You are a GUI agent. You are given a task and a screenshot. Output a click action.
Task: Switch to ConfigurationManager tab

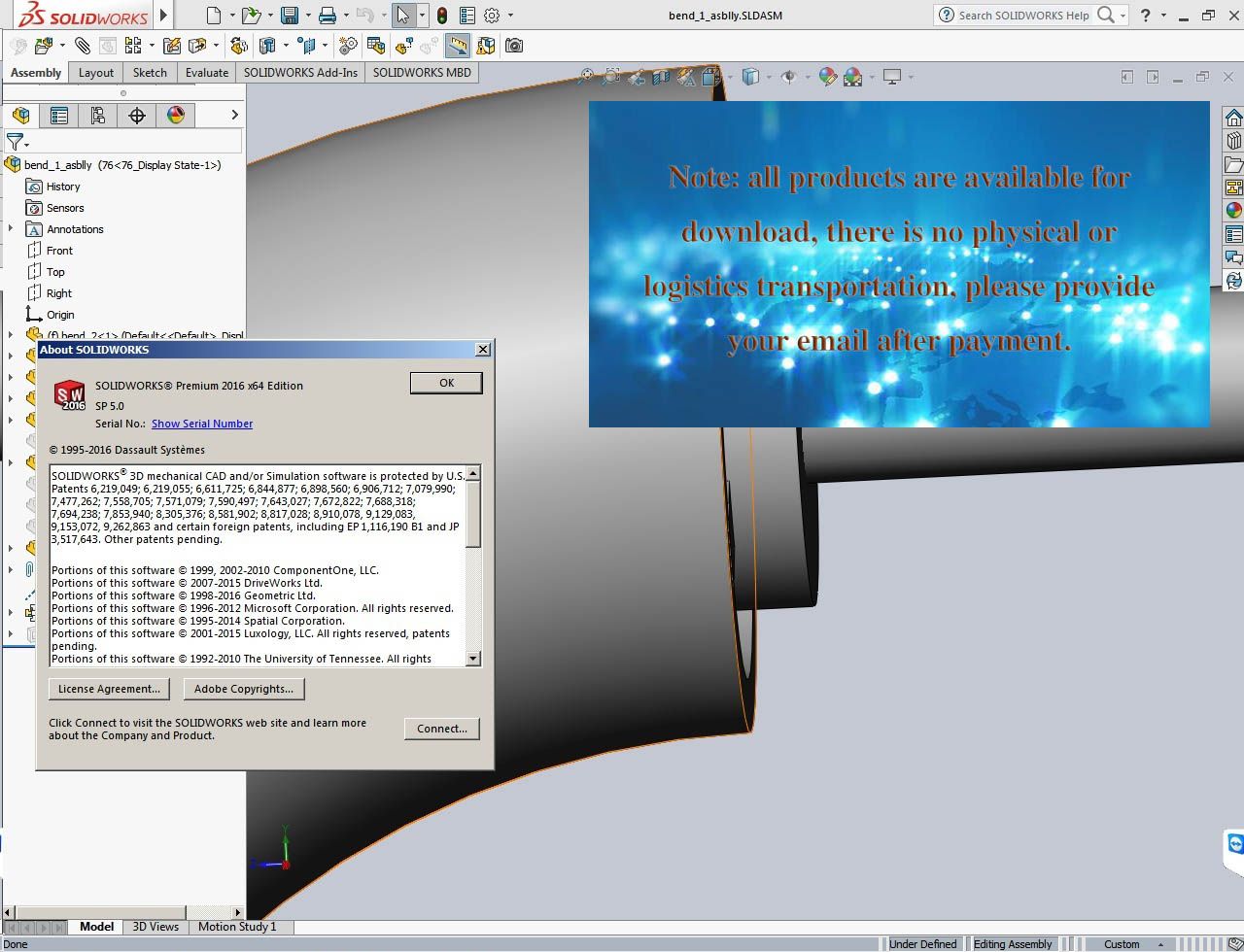[98, 115]
